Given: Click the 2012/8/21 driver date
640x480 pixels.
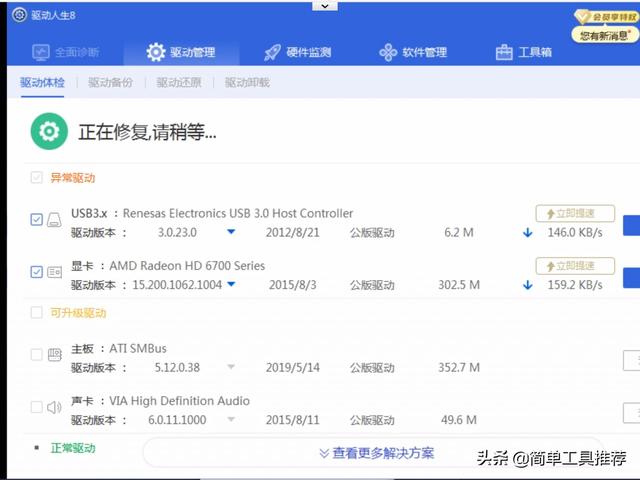Looking at the screenshot, I should (x=293, y=233).
